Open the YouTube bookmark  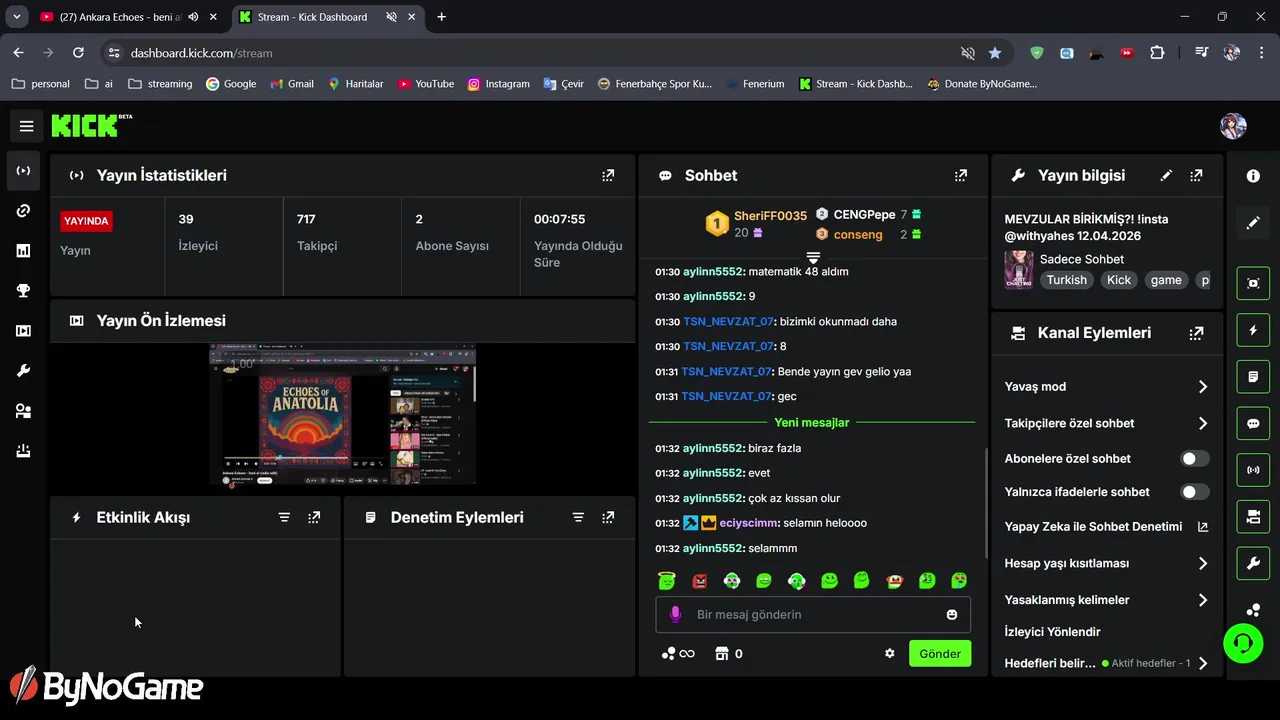click(425, 84)
